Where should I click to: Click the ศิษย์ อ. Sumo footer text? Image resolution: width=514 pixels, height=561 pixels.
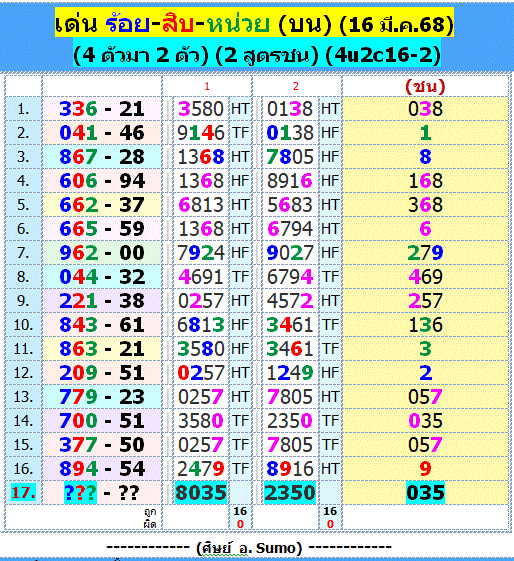pos(249,547)
